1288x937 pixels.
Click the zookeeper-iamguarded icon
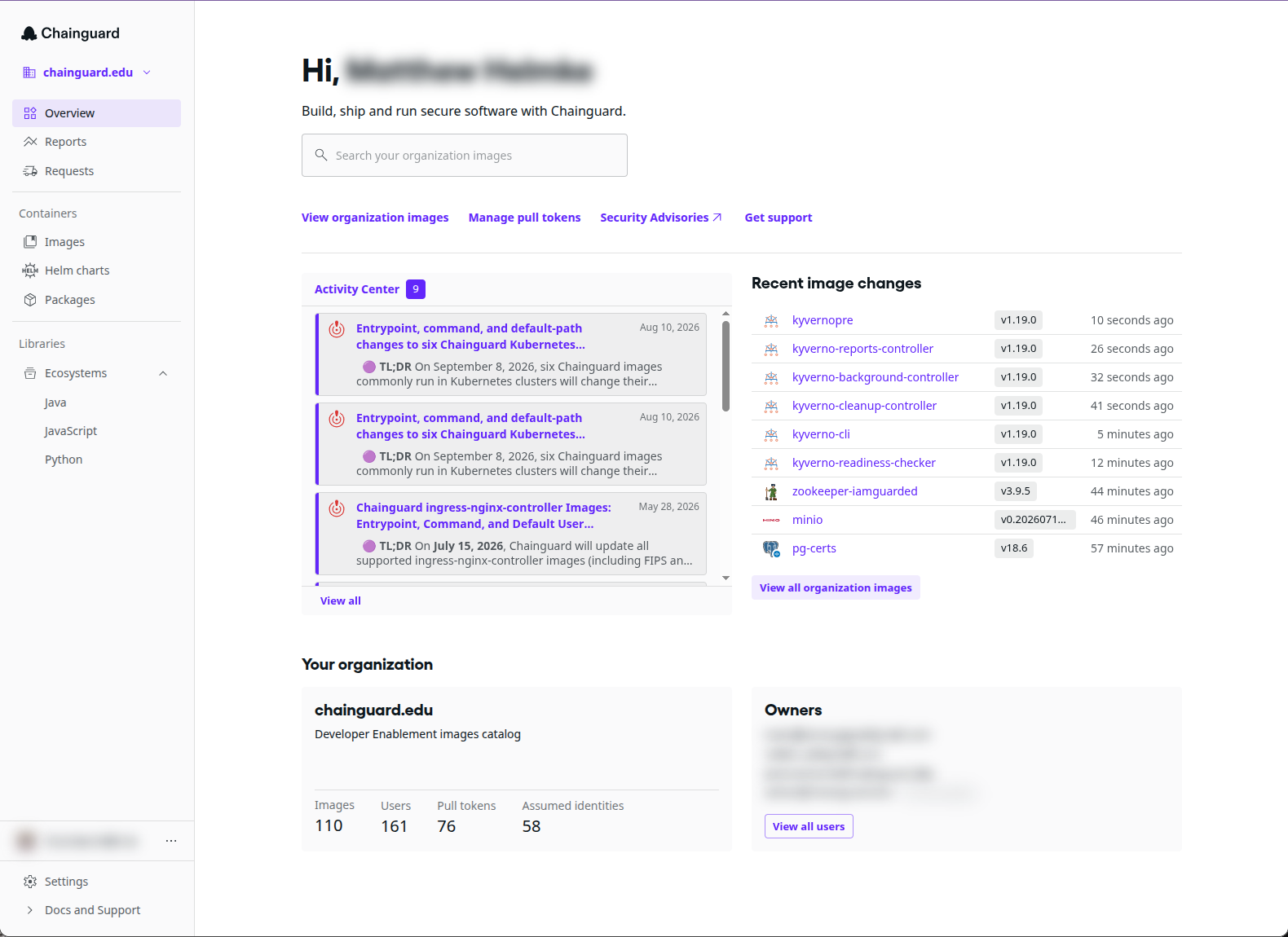(771, 492)
